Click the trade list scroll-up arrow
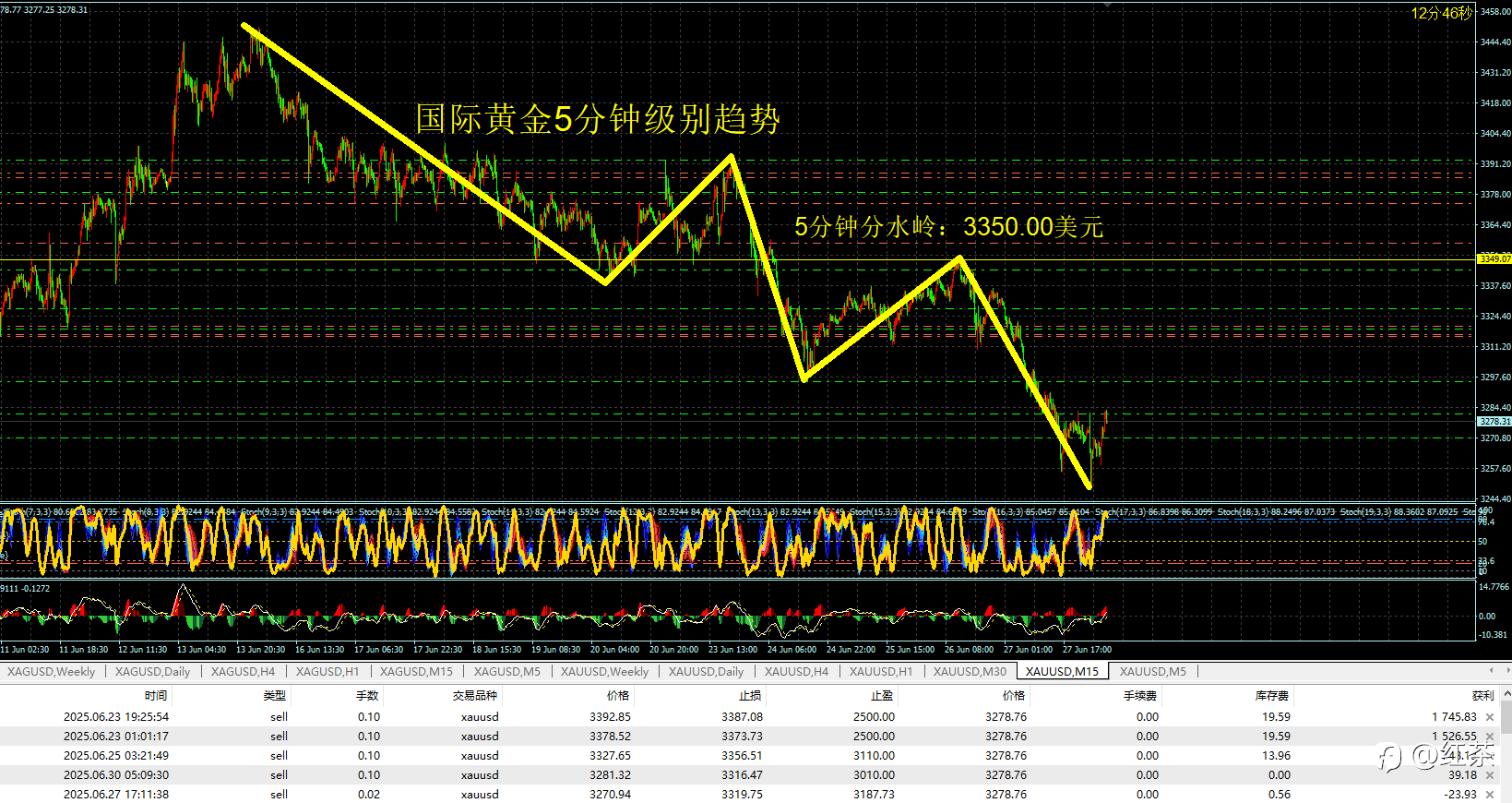 pos(1506,692)
